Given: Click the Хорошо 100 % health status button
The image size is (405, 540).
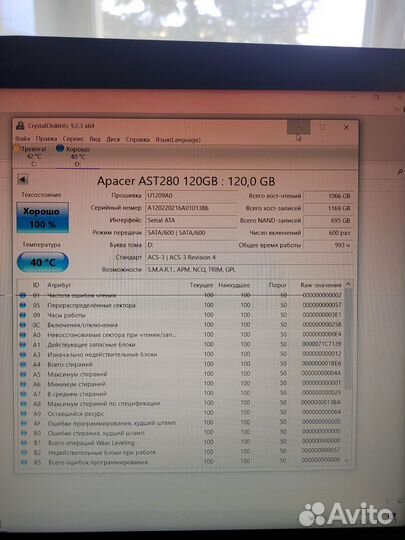Looking at the screenshot, I should coord(42,218).
